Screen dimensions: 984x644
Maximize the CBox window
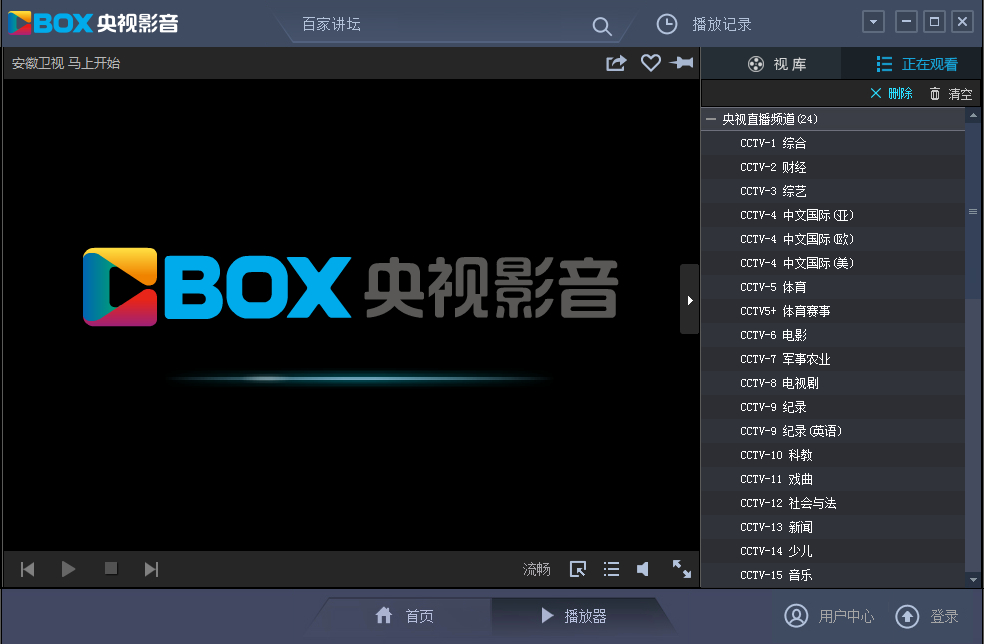(x=934, y=22)
